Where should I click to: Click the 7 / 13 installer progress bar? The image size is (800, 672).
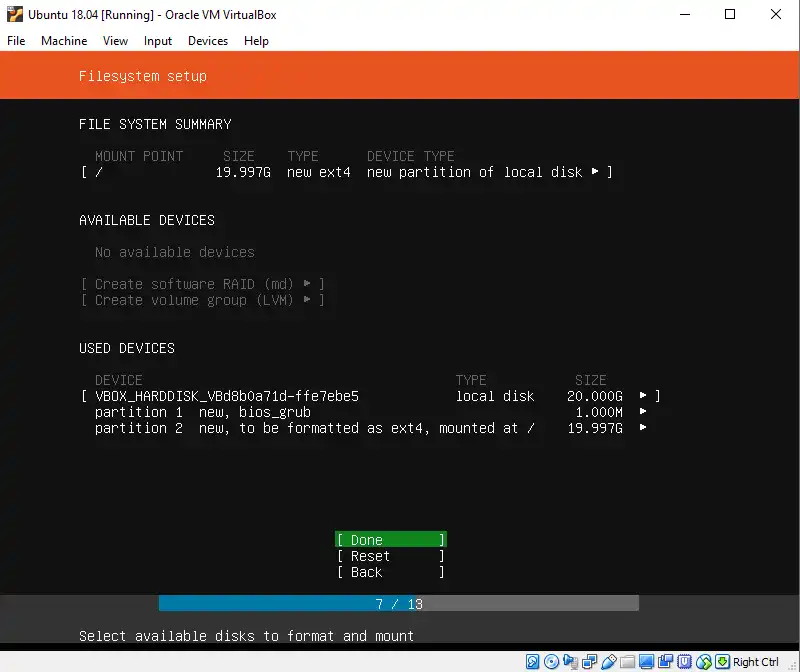(x=398, y=604)
